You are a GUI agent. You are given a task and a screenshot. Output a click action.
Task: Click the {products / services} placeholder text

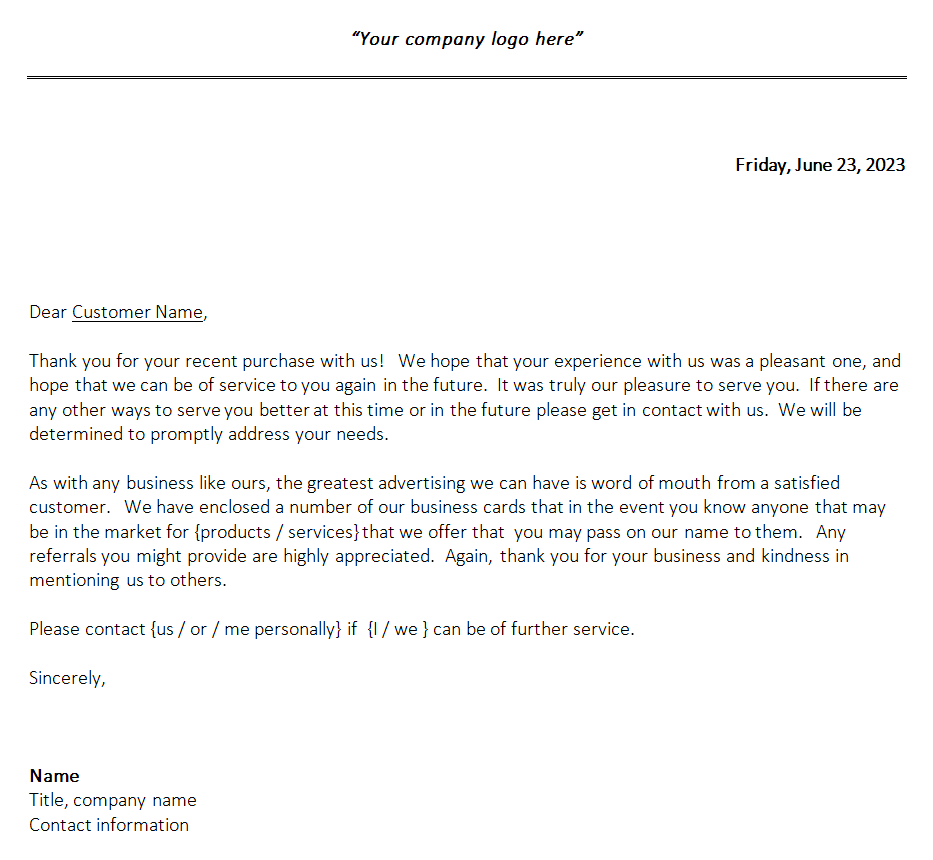pyautogui.click(x=276, y=532)
